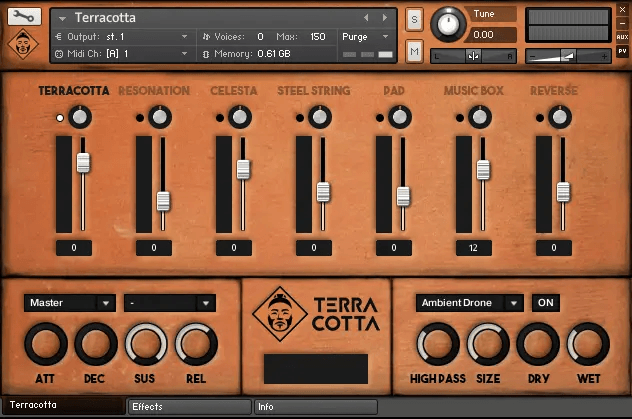This screenshot has width=632, height=419.
Task: Mute the instrument with M button
Action: tap(414, 51)
